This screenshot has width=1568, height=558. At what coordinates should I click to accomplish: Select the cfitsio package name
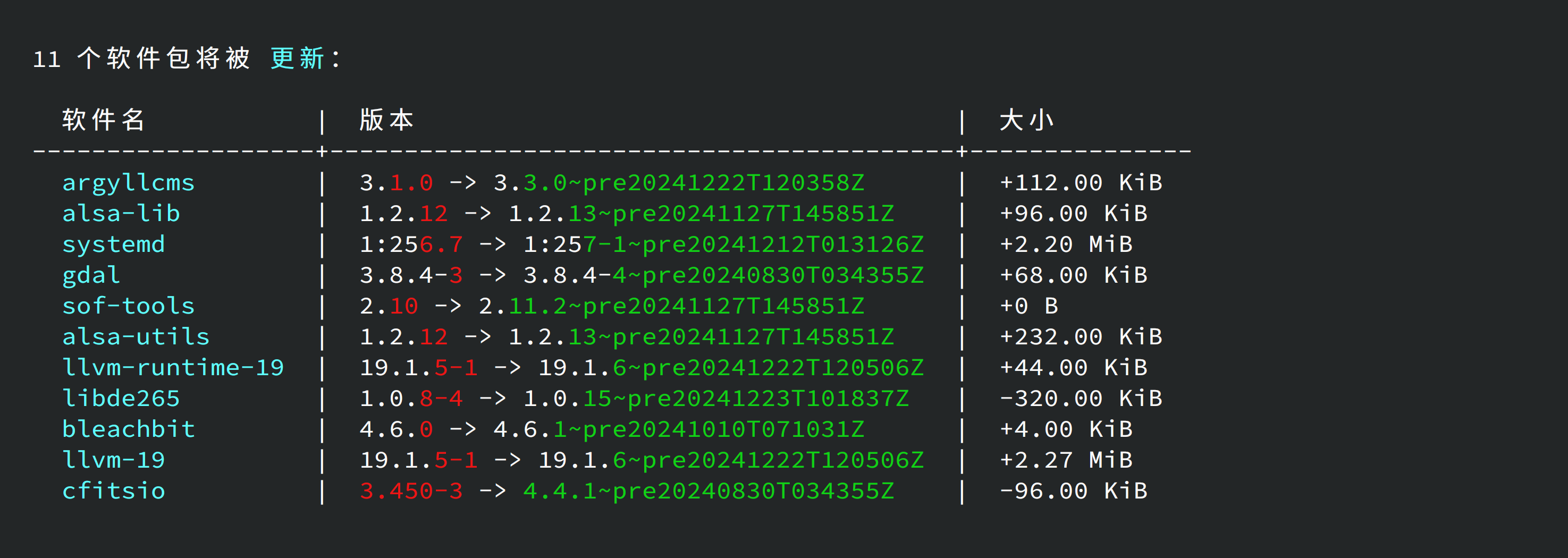(x=114, y=491)
